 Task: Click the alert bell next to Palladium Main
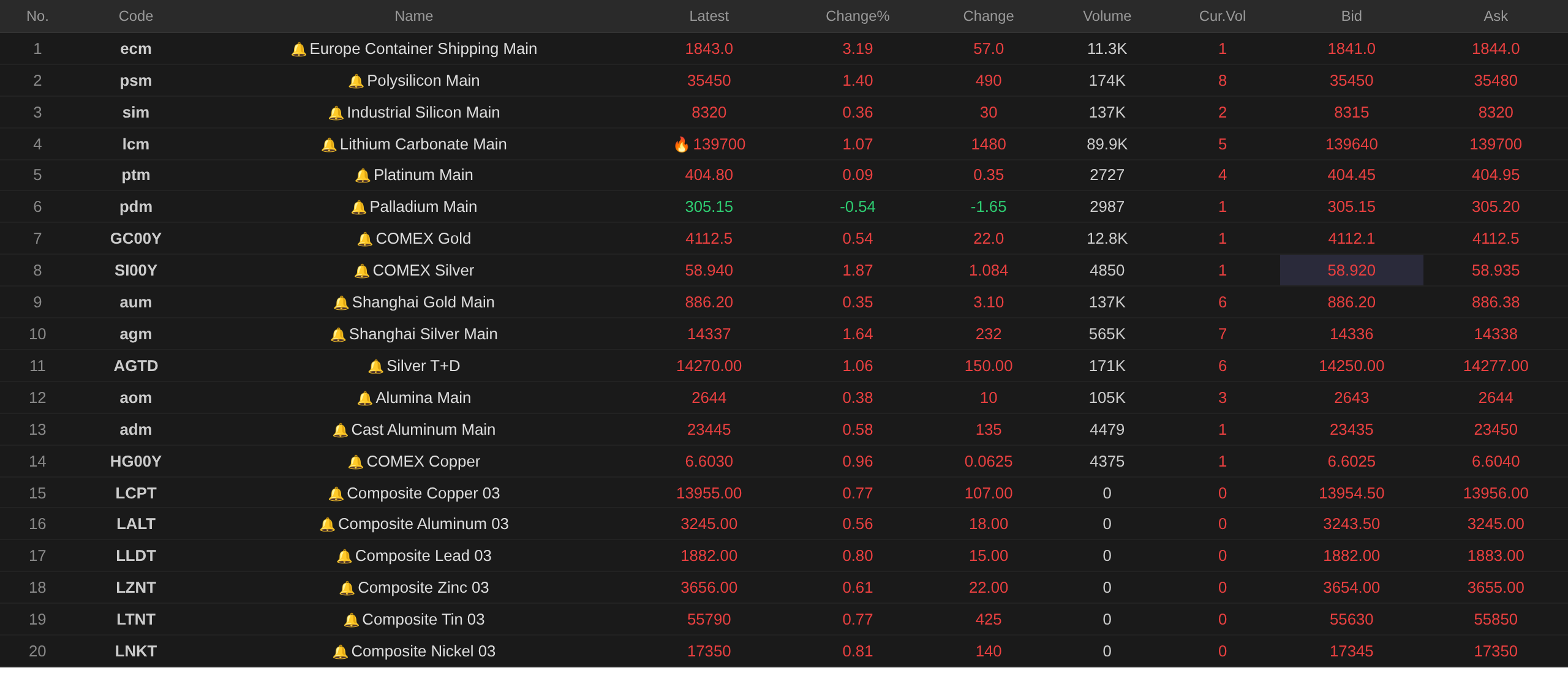point(358,208)
